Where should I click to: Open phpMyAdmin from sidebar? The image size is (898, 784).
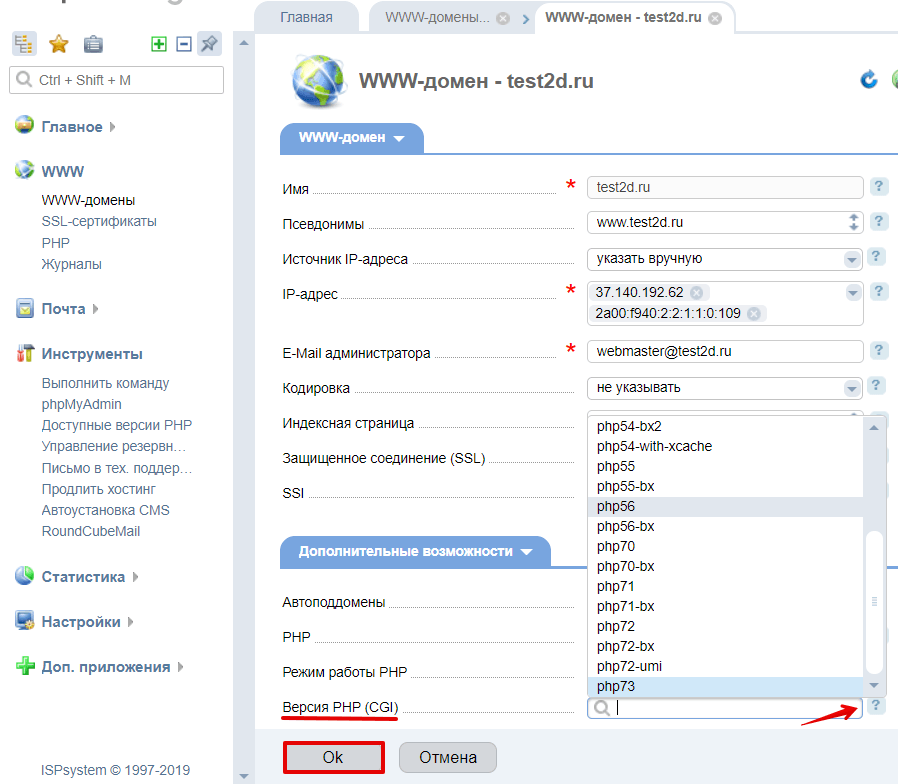81,404
